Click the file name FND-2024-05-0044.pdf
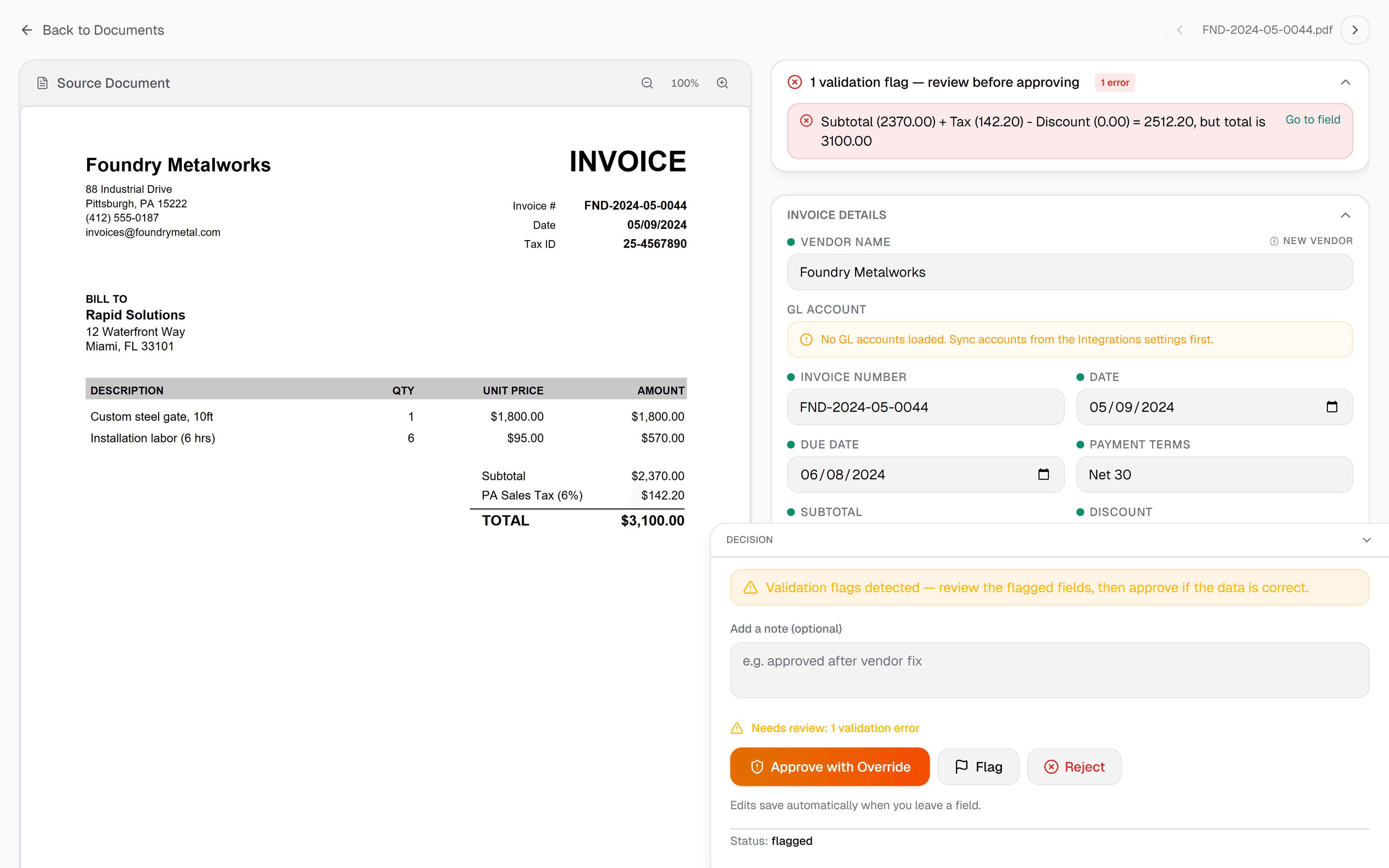Image resolution: width=1389 pixels, height=868 pixels. pyautogui.click(x=1267, y=30)
